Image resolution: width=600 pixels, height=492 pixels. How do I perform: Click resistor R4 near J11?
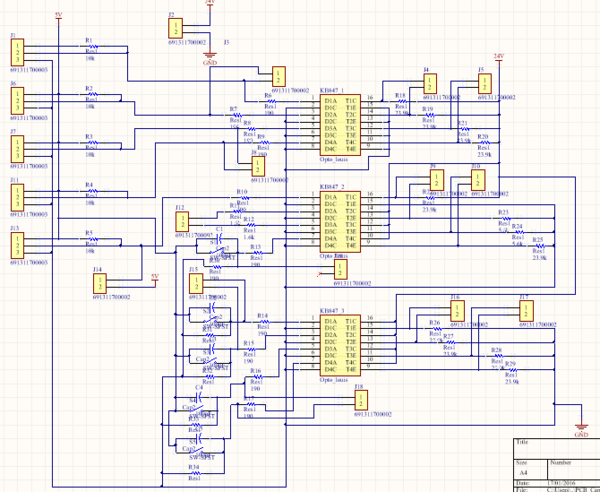click(90, 194)
